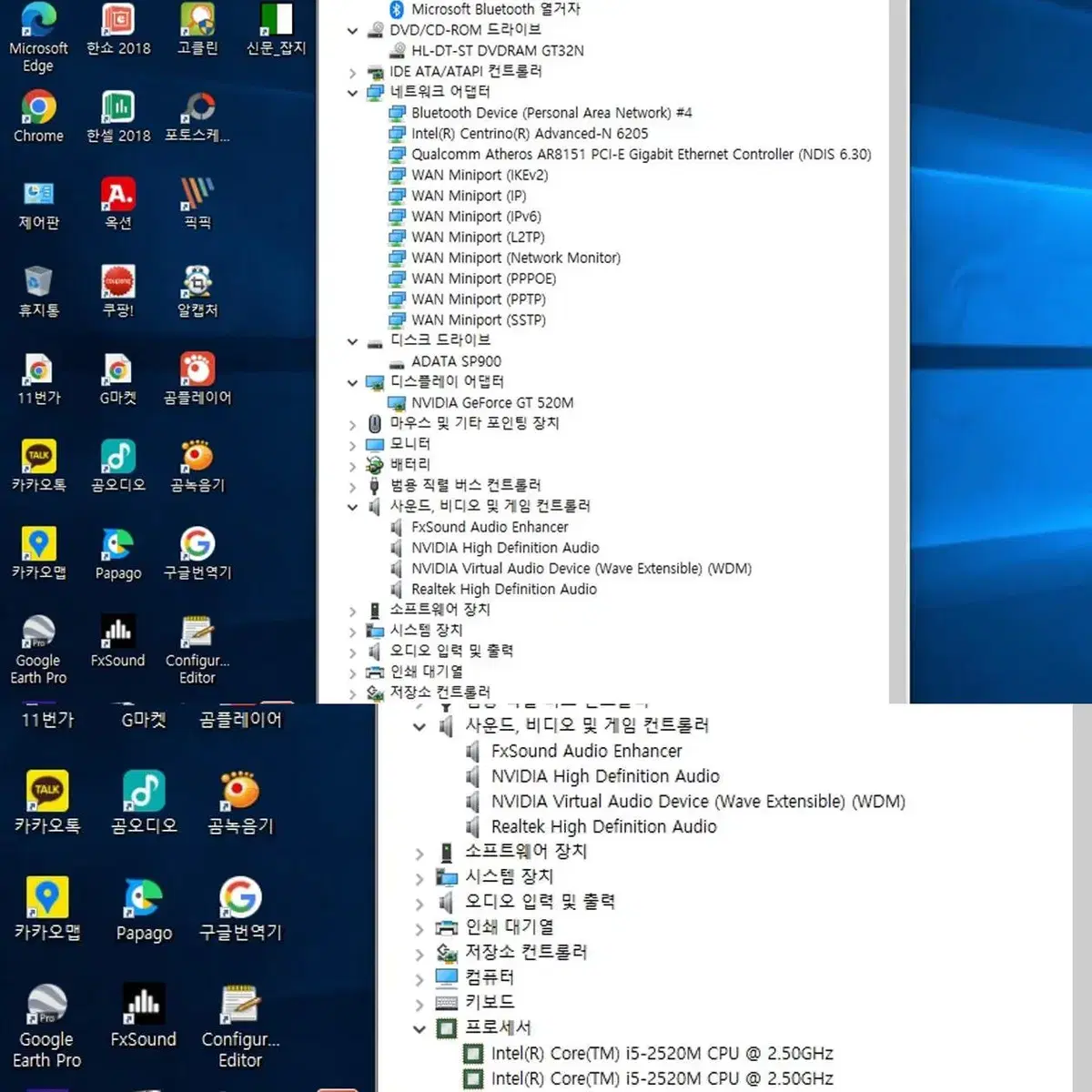Expand the 범용 직렬 버스 컨트롤러 node

tap(352, 487)
